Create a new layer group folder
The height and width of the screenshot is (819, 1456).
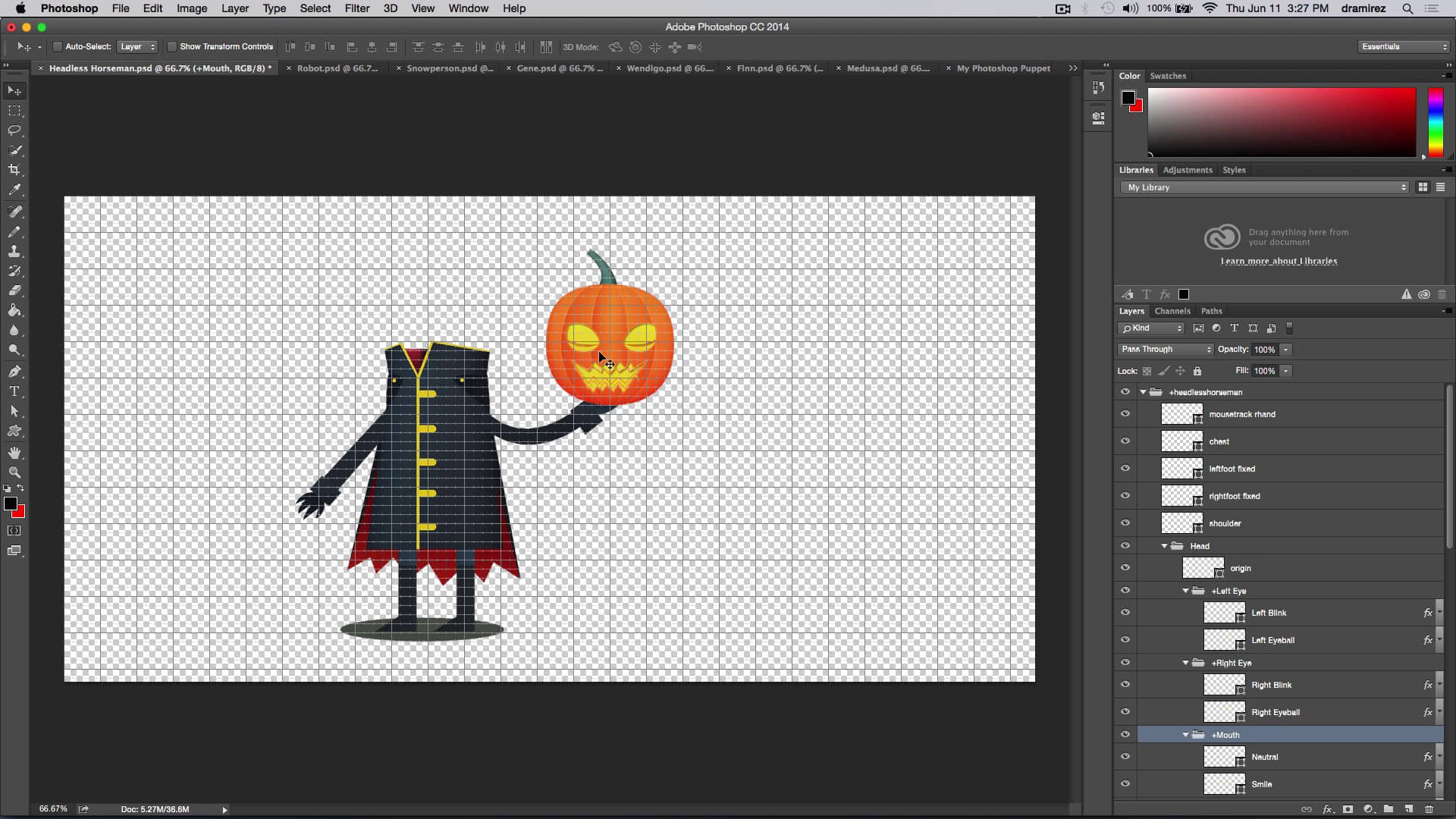pos(1389,809)
